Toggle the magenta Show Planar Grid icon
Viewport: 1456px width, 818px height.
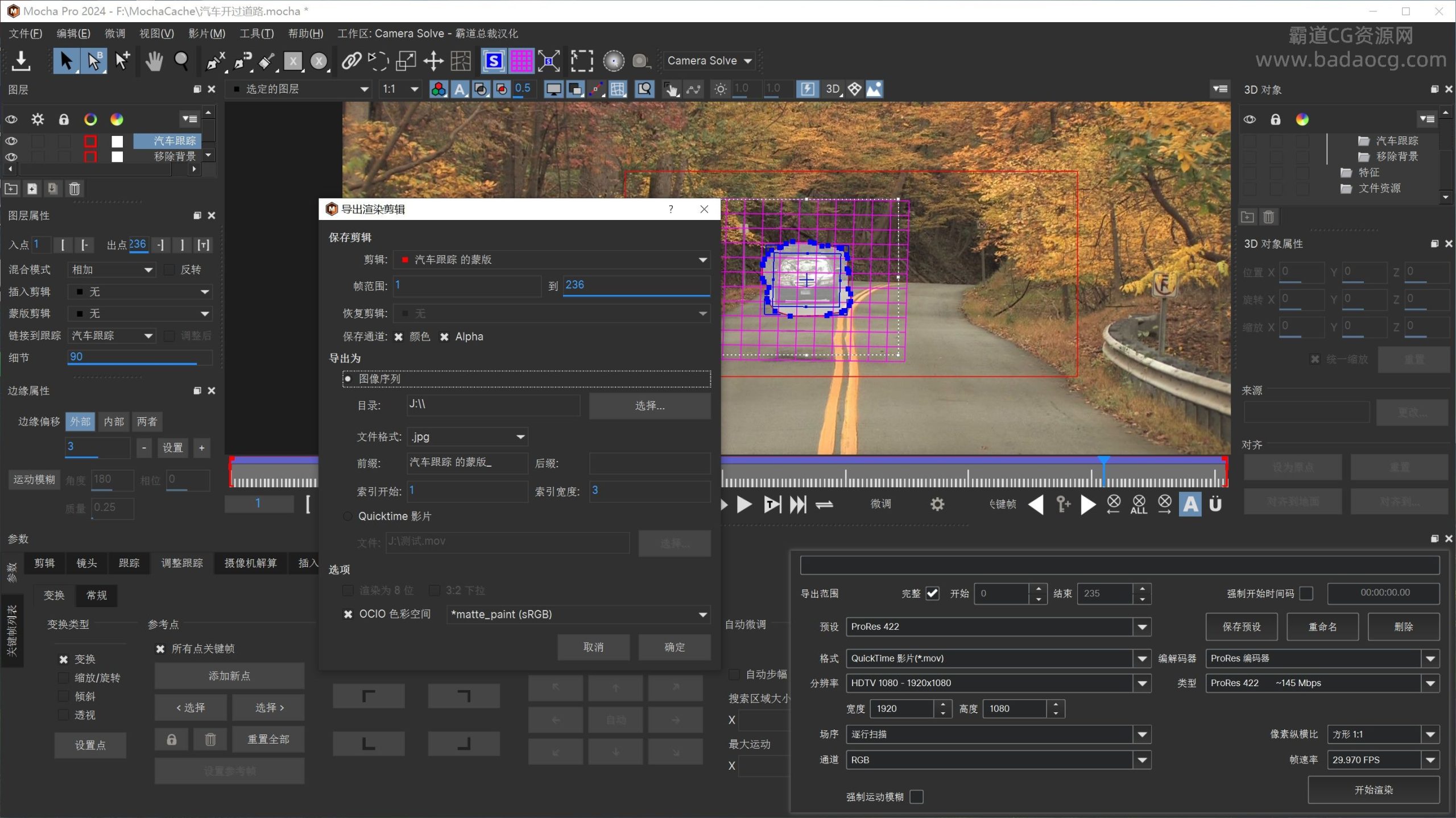[522, 61]
